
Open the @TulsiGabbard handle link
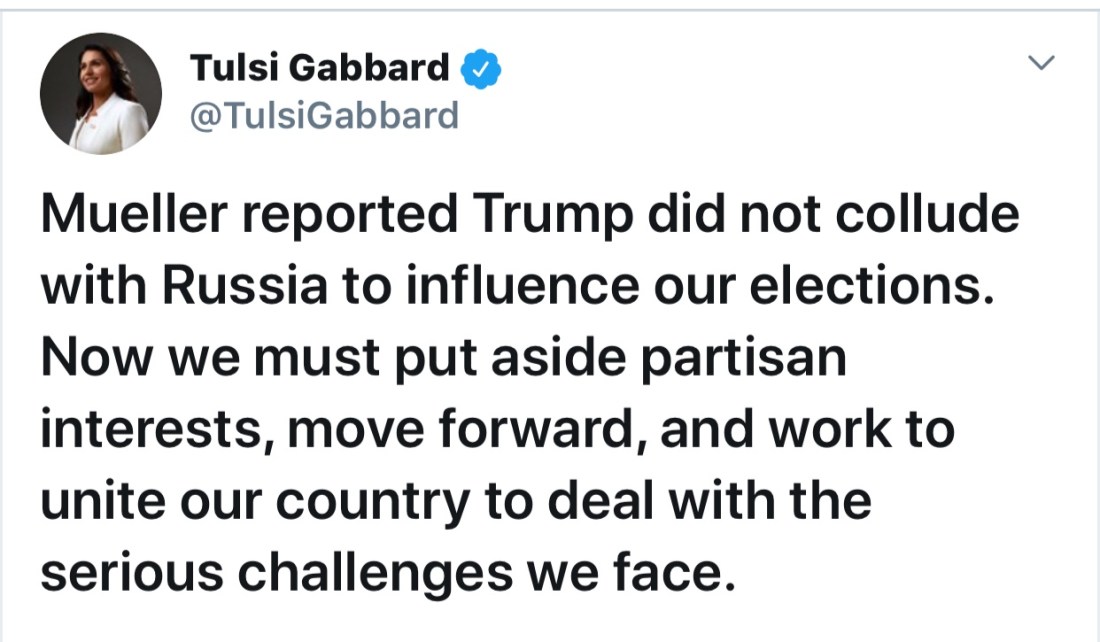324,116
